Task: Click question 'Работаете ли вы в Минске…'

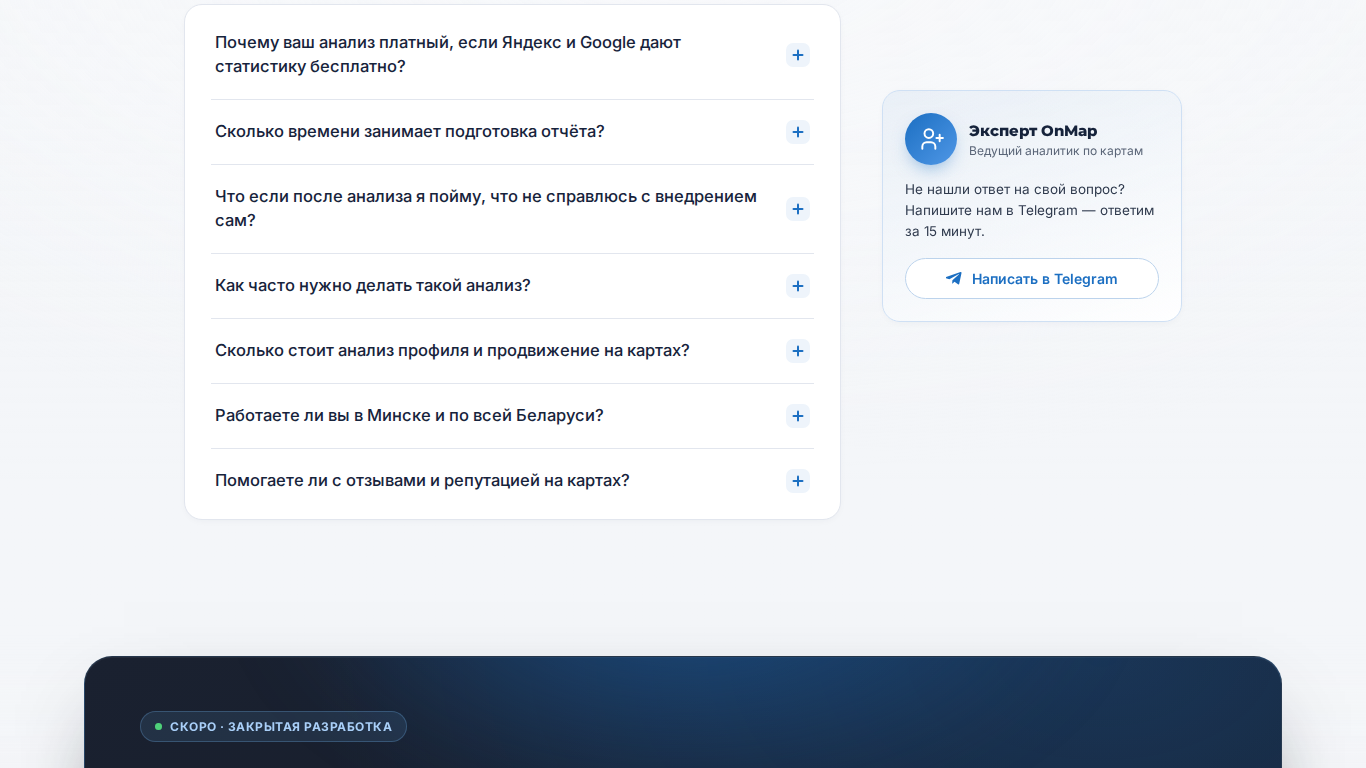Action: [x=409, y=416]
